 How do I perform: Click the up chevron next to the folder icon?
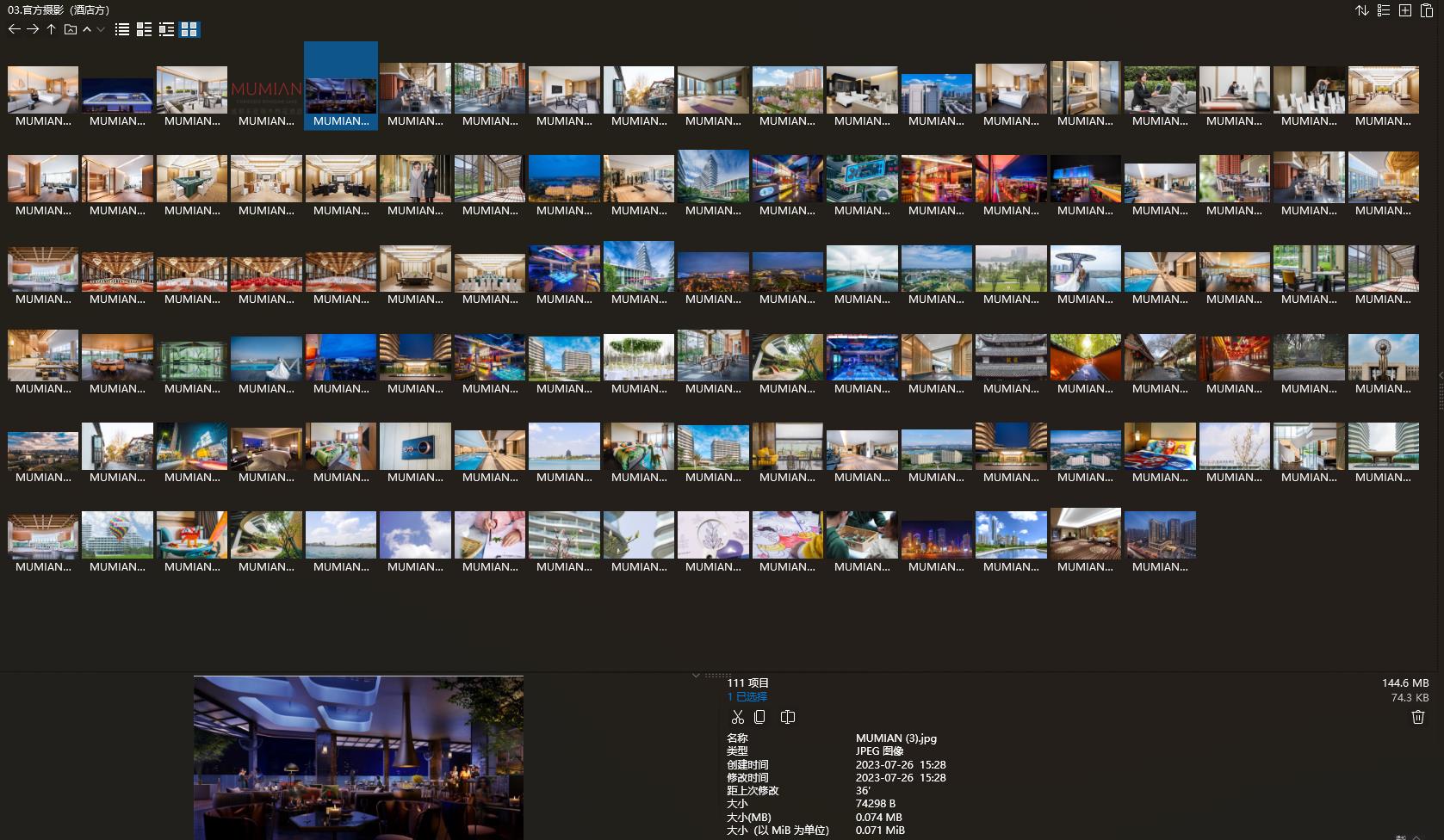[x=87, y=29]
